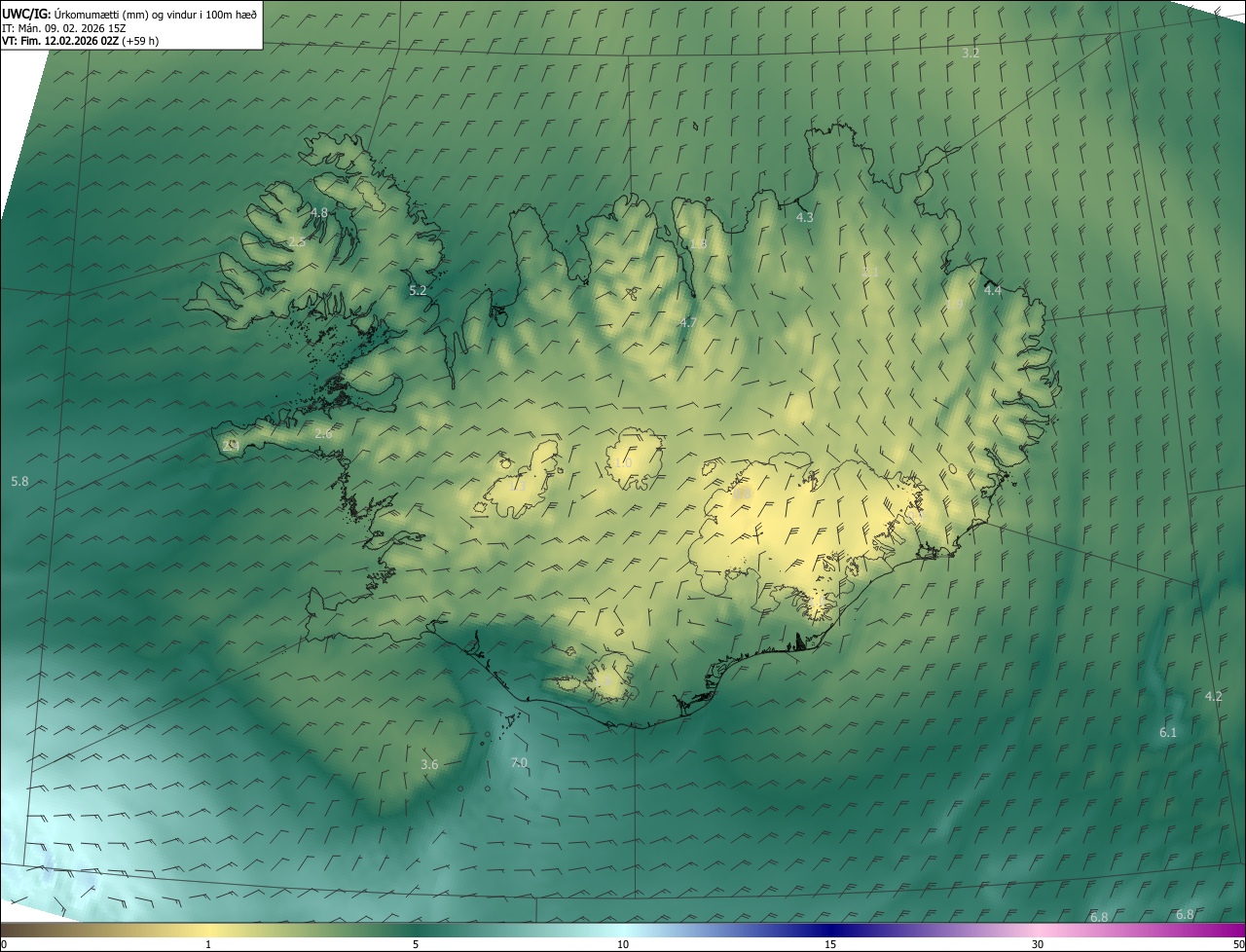The image size is (1246, 952).
Task: Click the 3.6 value south of Iceland
Action: pos(429,764)
